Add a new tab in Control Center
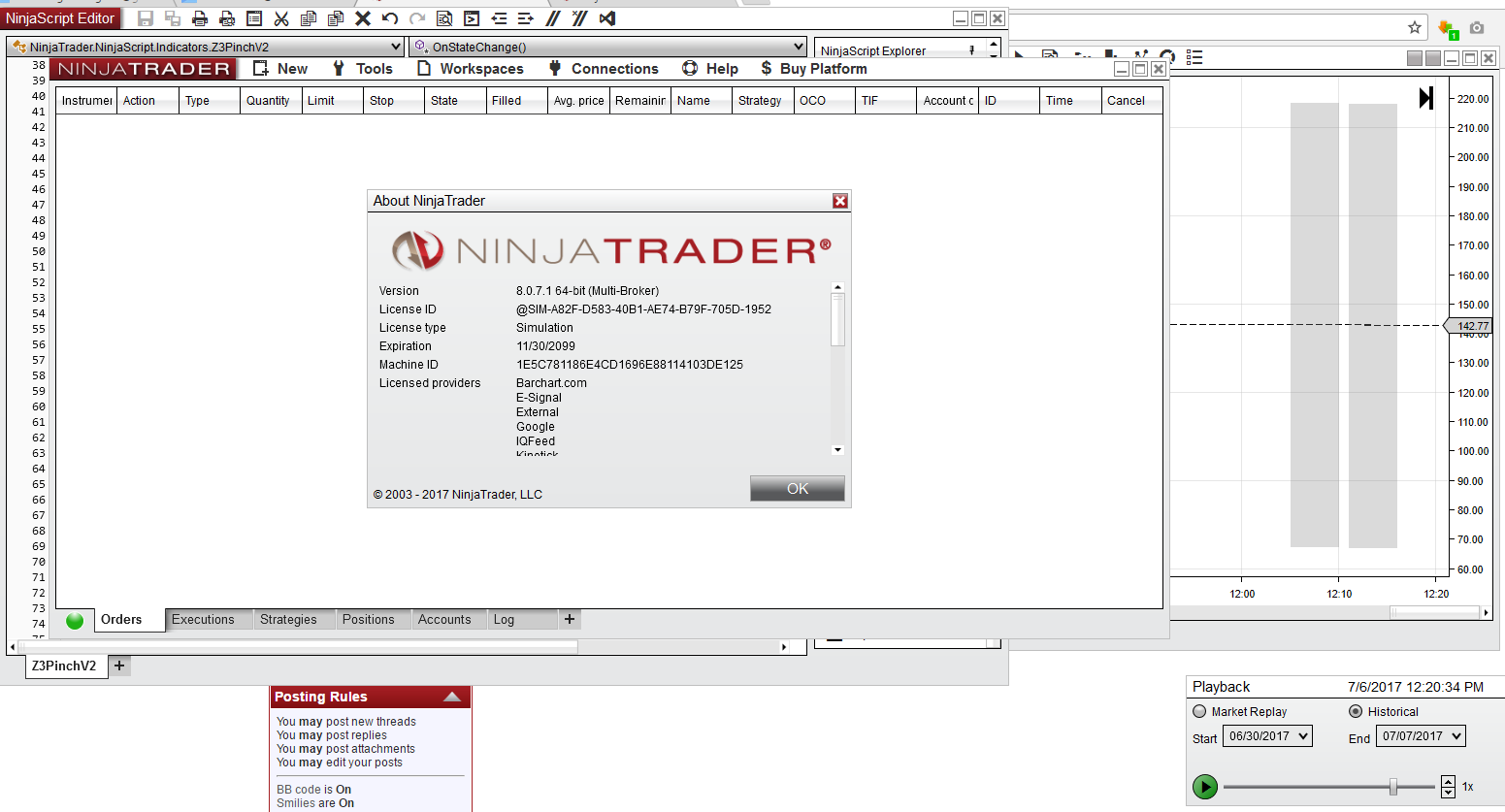 click(570, 619)
